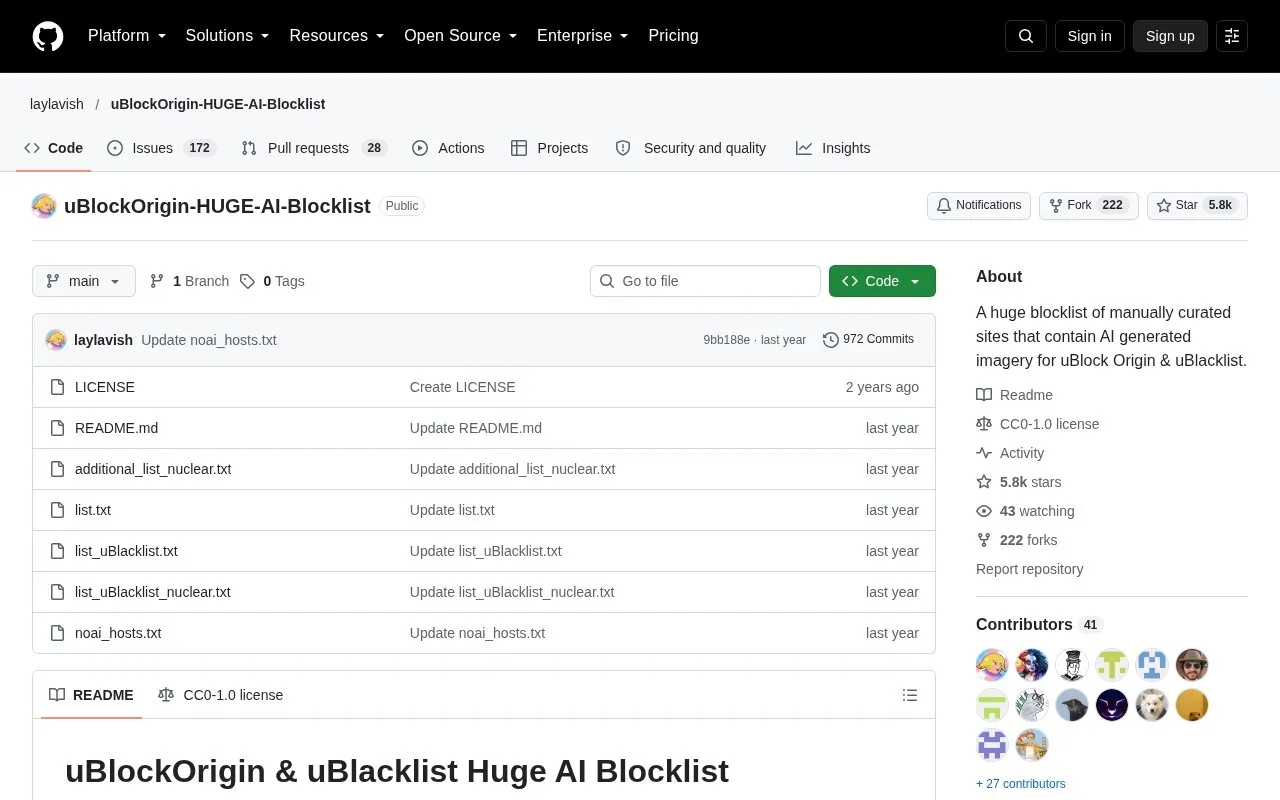Click commit hash 9bb188e
This screenshot has width=1280, height=800.
(726, 340)
